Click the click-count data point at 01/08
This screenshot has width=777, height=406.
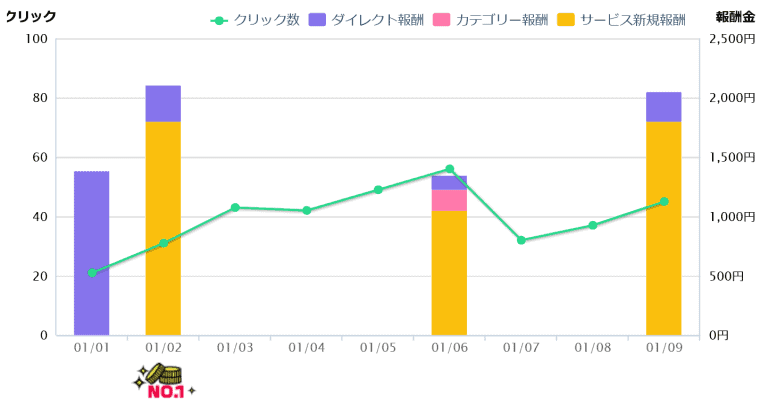coord(592,226)
